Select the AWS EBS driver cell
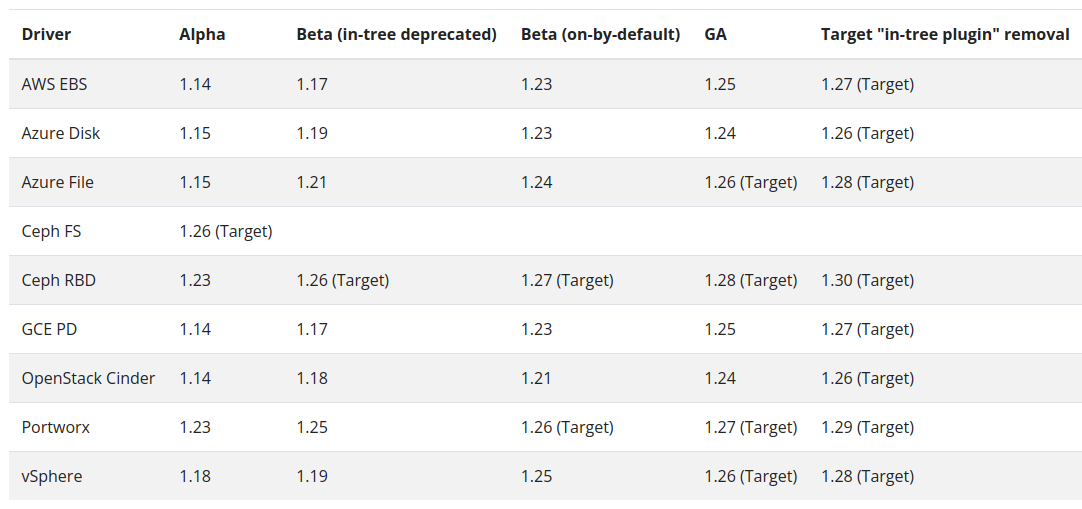 pos(54,84)
